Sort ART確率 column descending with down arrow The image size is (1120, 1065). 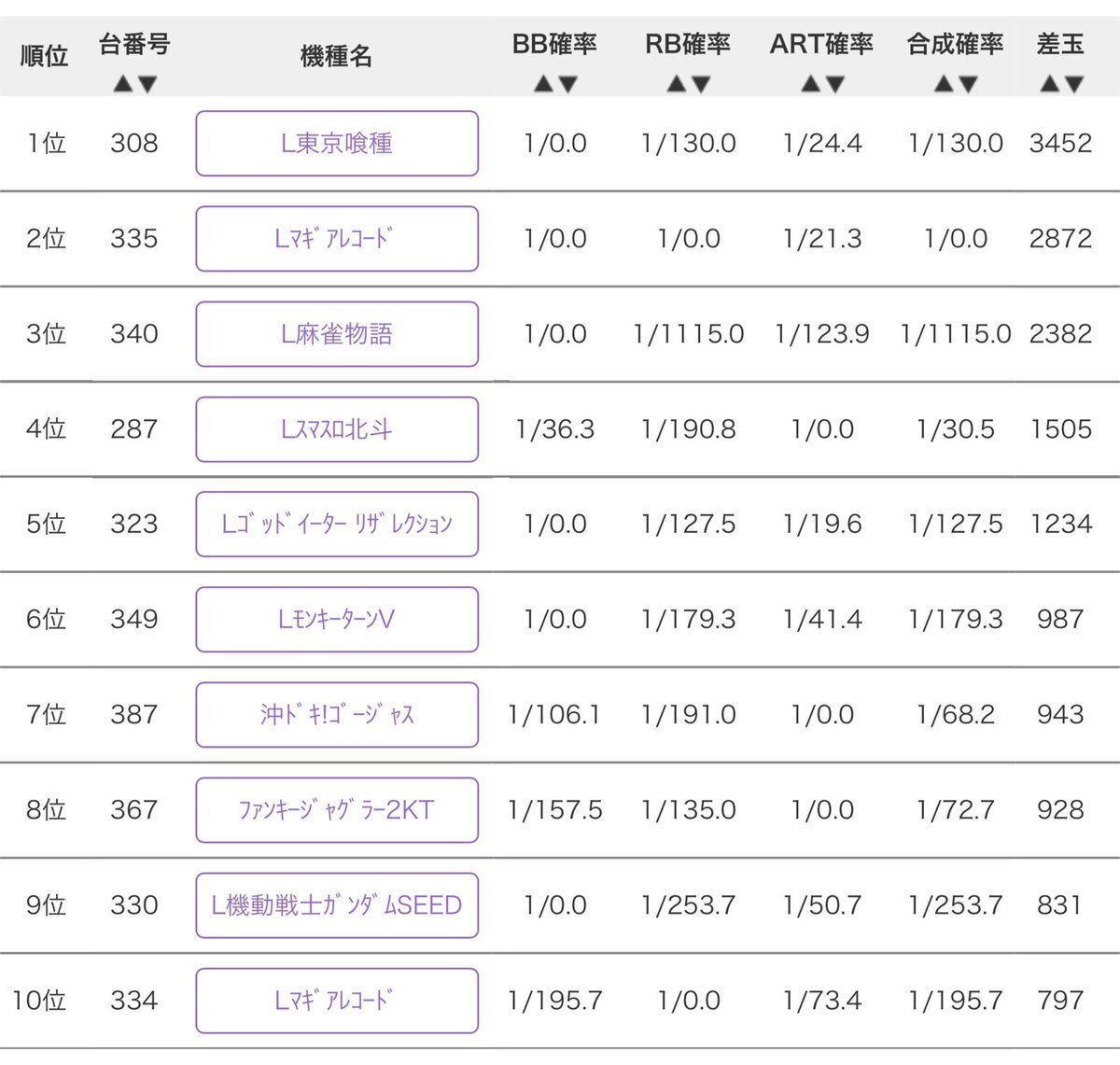point(835,84)
